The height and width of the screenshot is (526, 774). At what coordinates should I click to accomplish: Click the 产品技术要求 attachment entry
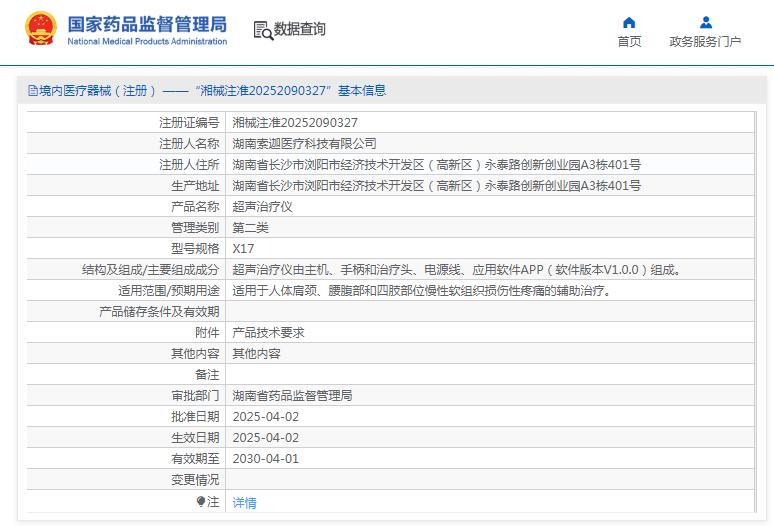click(268, 333)
